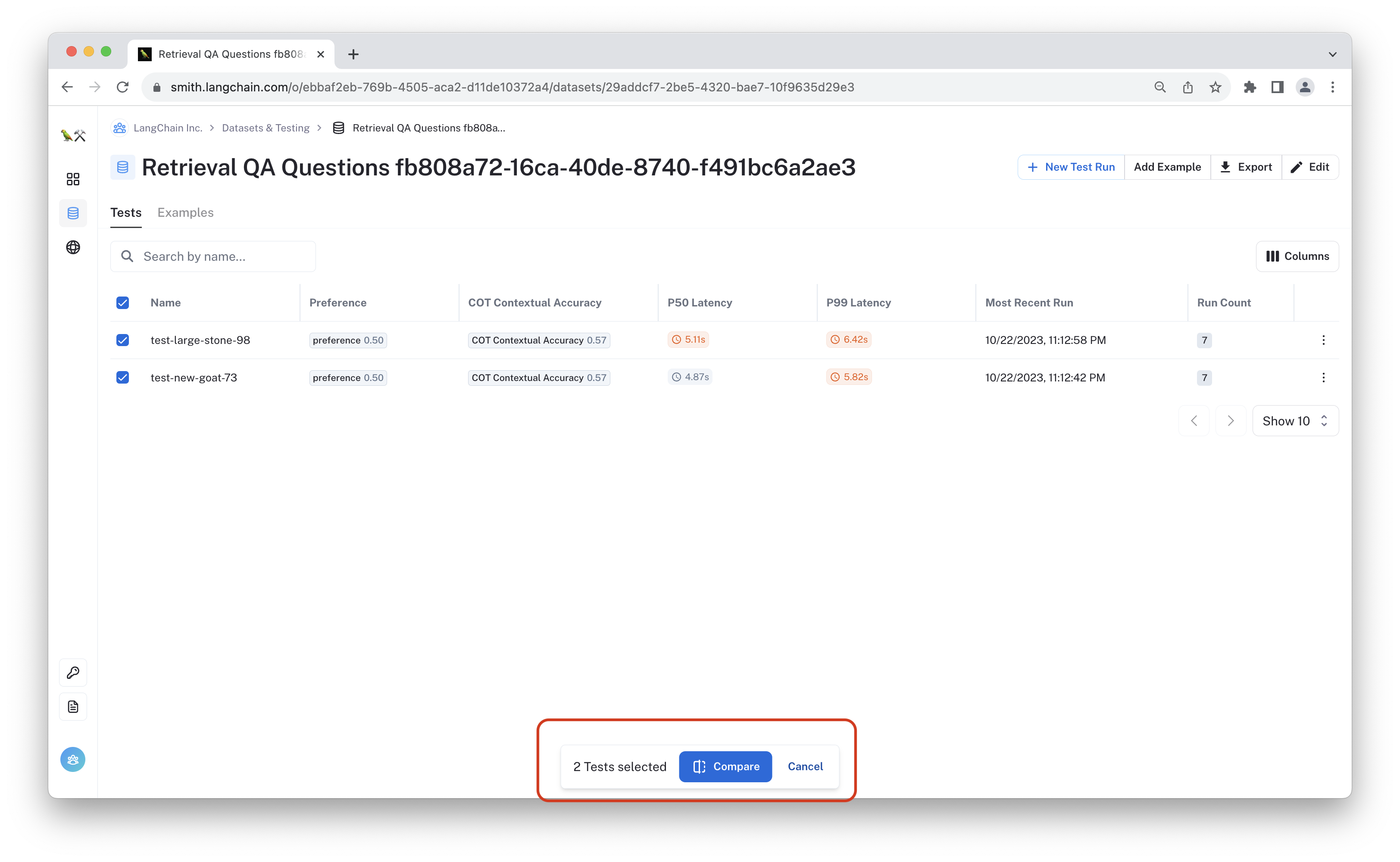Click Cancel to deselect chosen tests
The height and width of the screenshot is (862, 1400).
click(806, 766)
